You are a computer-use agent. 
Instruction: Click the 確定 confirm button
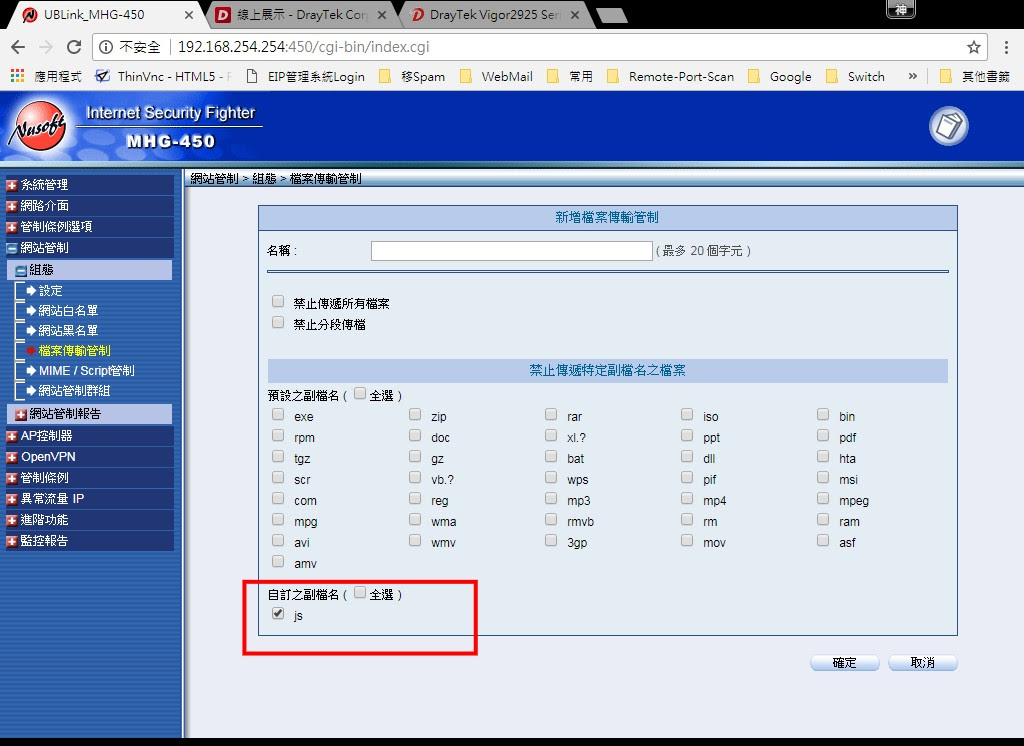(844, 663)
